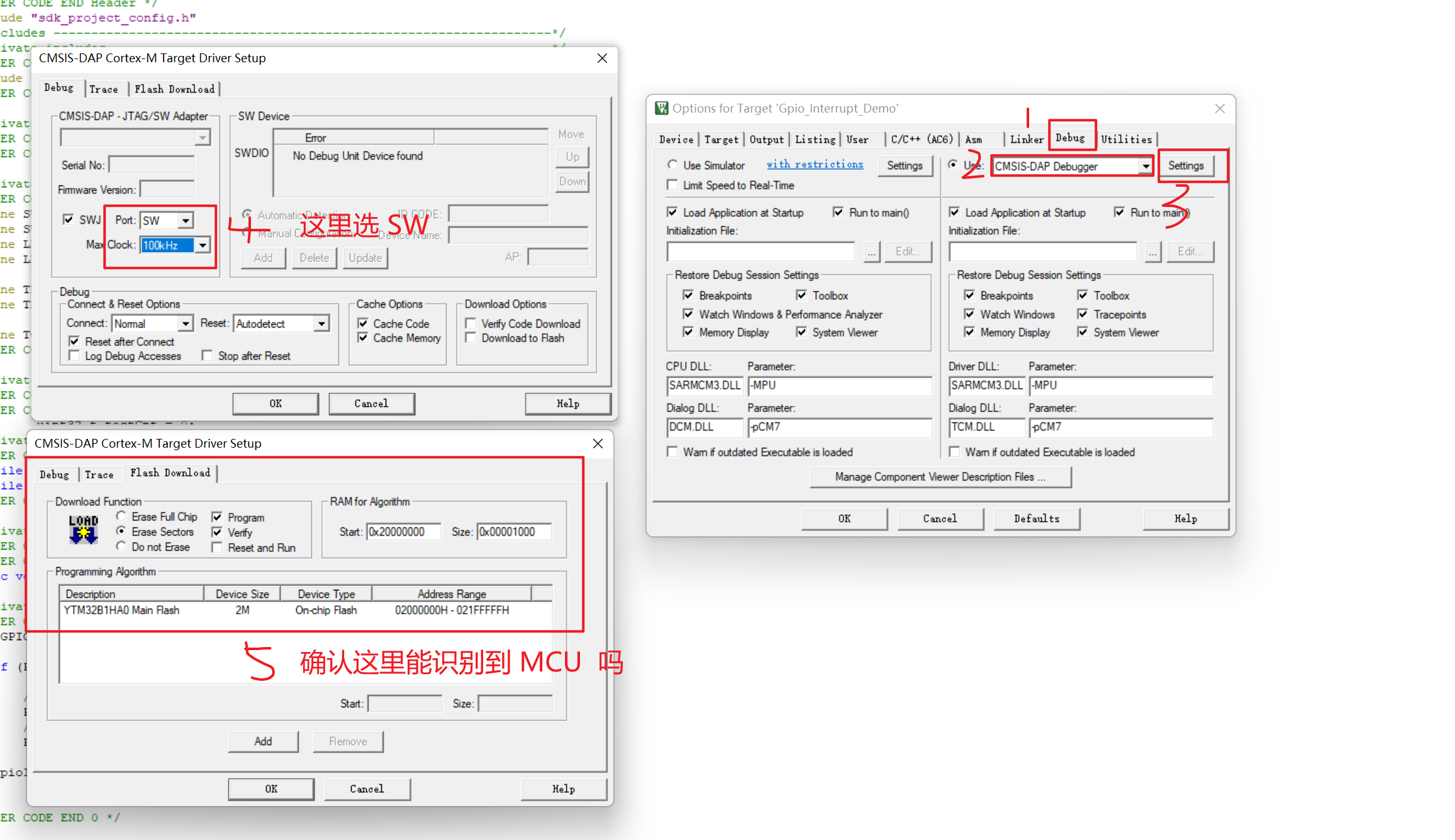The width and height of the screenshot is (1455, 840).
Task: Click the RAM for Algorithm Start field
Action: pos(404,532)
